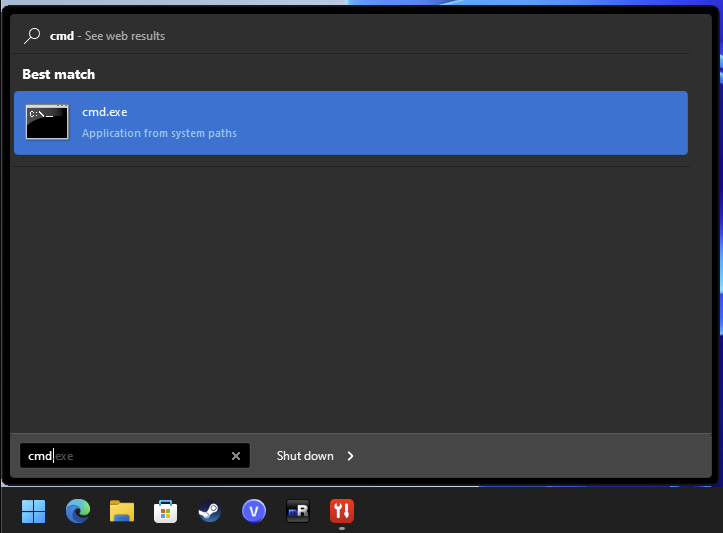Open Microsoft Store from the taskbar
This screenshot has width=723, height=533.
[166, 511]
